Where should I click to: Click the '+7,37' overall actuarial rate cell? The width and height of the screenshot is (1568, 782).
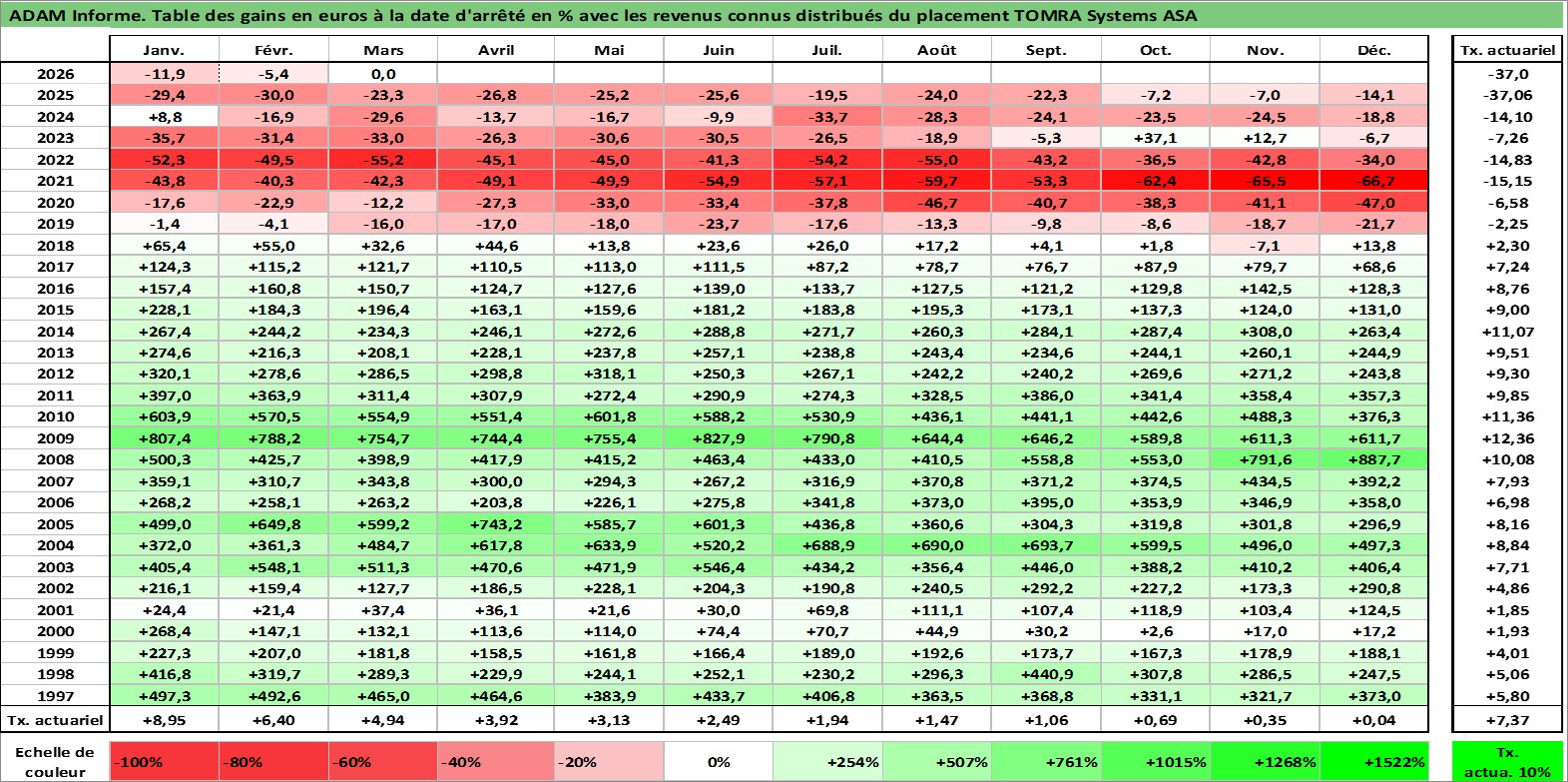[1507, 719]
